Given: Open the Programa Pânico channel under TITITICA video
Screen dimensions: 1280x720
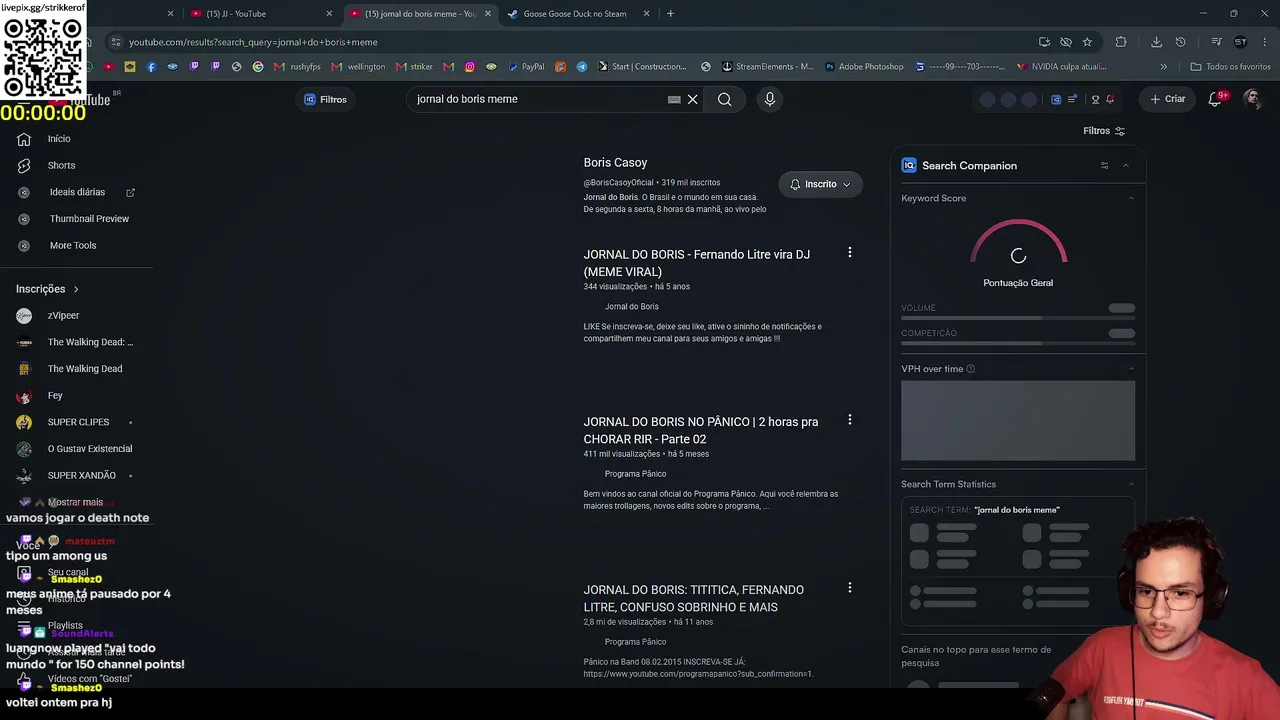Looking at the screenshot, I should tap(635, 642).
